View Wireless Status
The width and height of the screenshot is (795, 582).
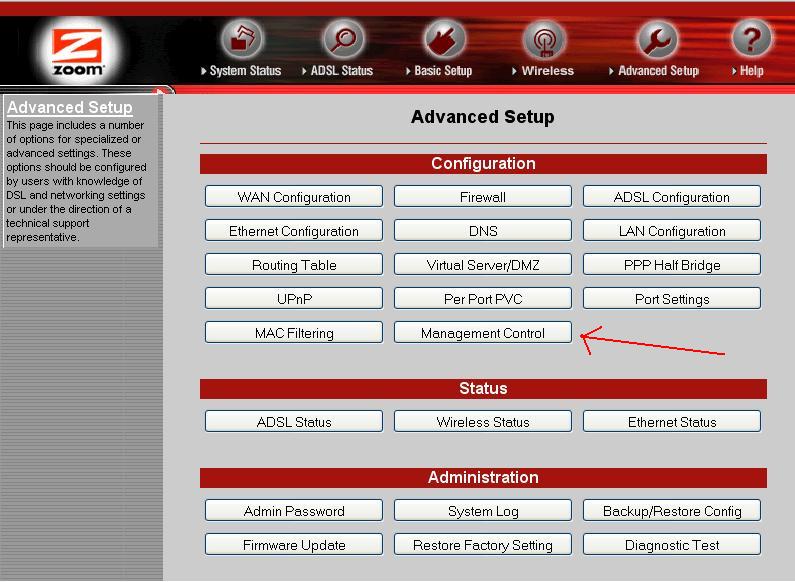(x=483, y=422)
